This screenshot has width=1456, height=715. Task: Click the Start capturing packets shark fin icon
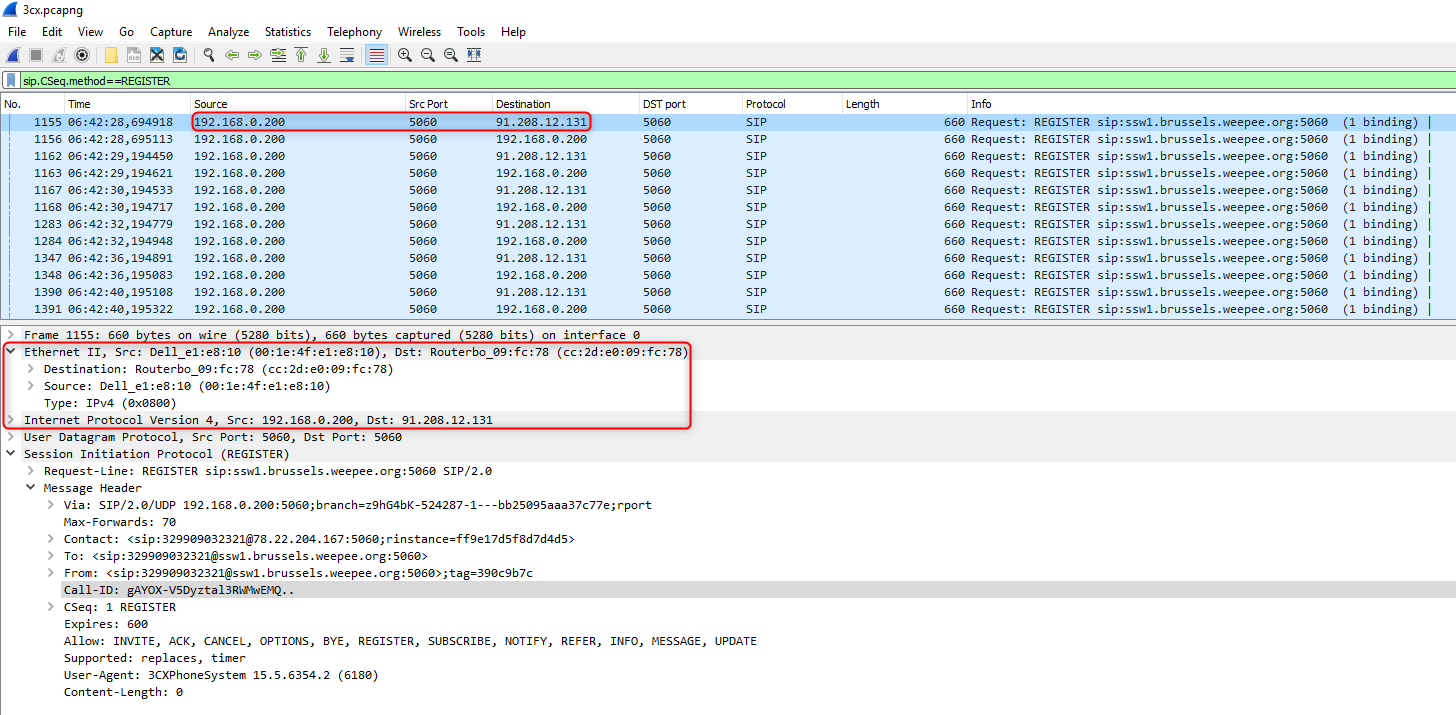(x=13, y=55)
